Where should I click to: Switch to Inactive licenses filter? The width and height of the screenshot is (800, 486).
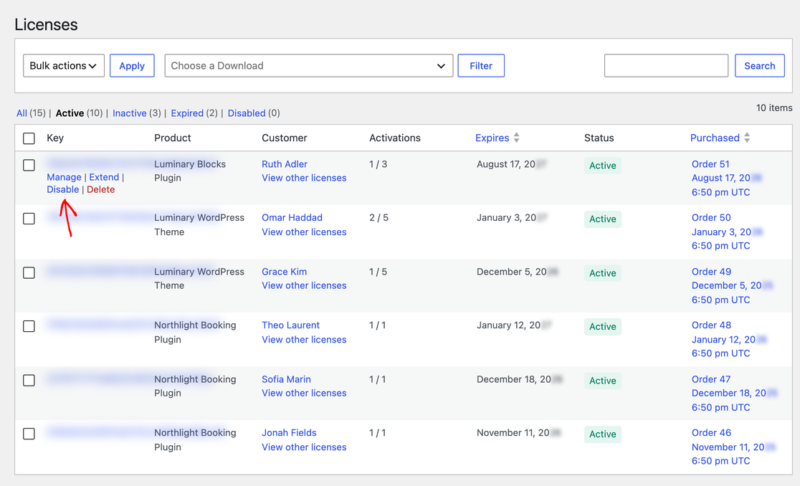tap(129, 113)
